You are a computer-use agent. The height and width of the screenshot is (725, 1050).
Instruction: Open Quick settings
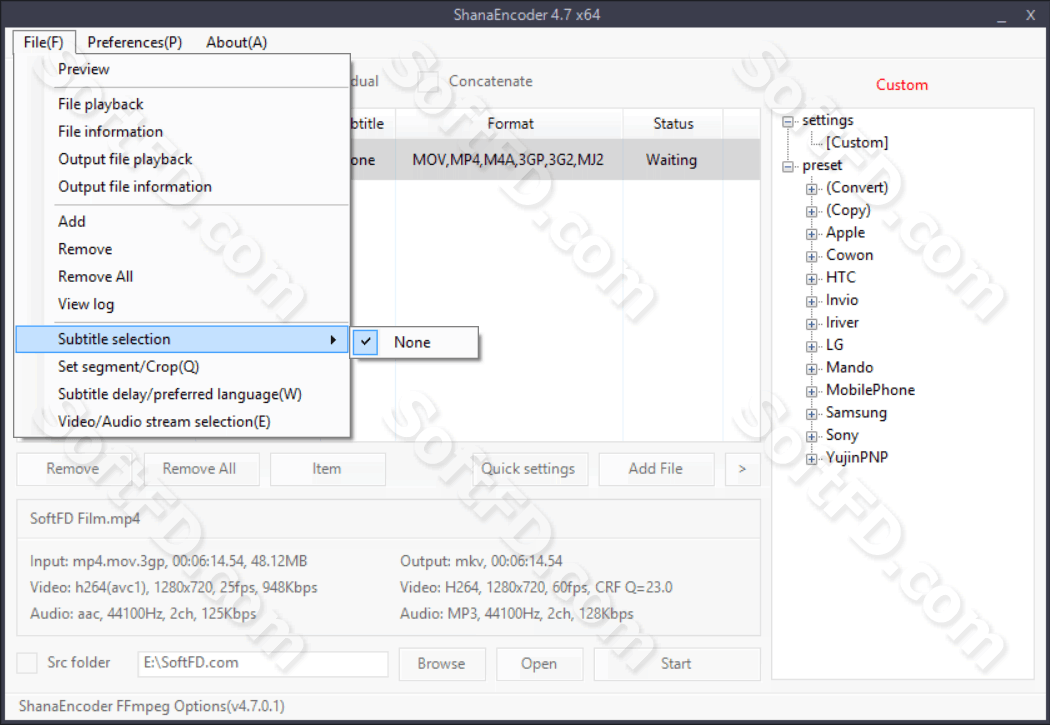pyautogui.click(x=528, y=469)
